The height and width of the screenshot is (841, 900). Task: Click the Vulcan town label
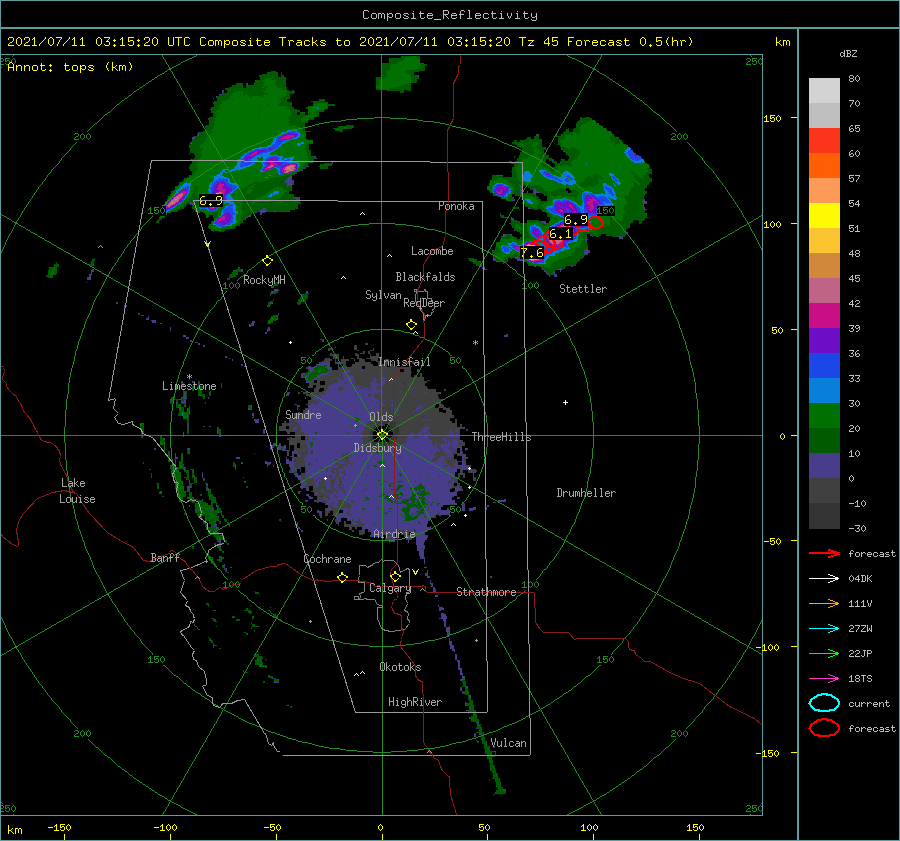tap(508, 743)
